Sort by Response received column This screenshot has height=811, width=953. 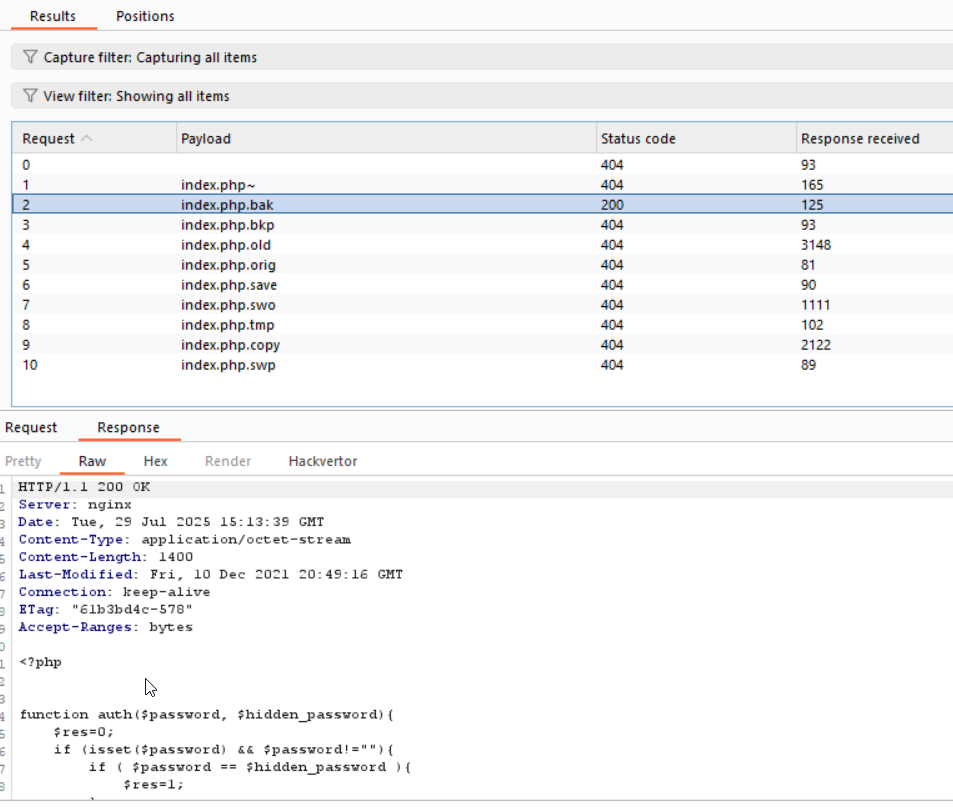point(860,139)
